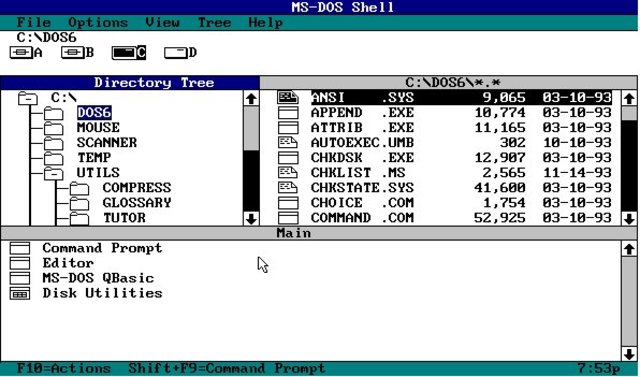The height and width of the screenshot is (377, 640).
Task: Click the CHKDSK.EXE program icon
Action: tap(288, 157)
